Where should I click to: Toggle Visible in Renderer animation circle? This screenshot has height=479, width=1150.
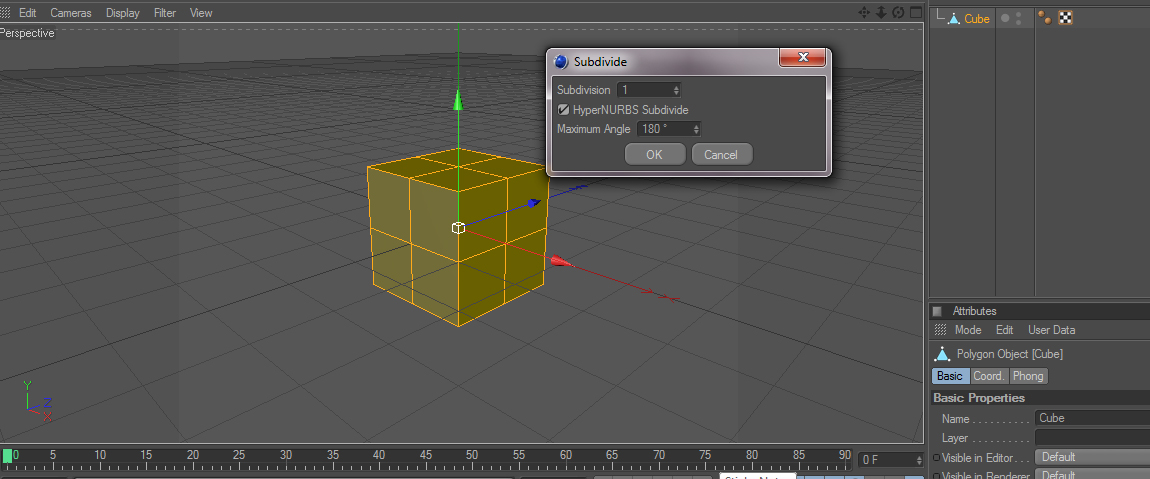pos(936,477)
